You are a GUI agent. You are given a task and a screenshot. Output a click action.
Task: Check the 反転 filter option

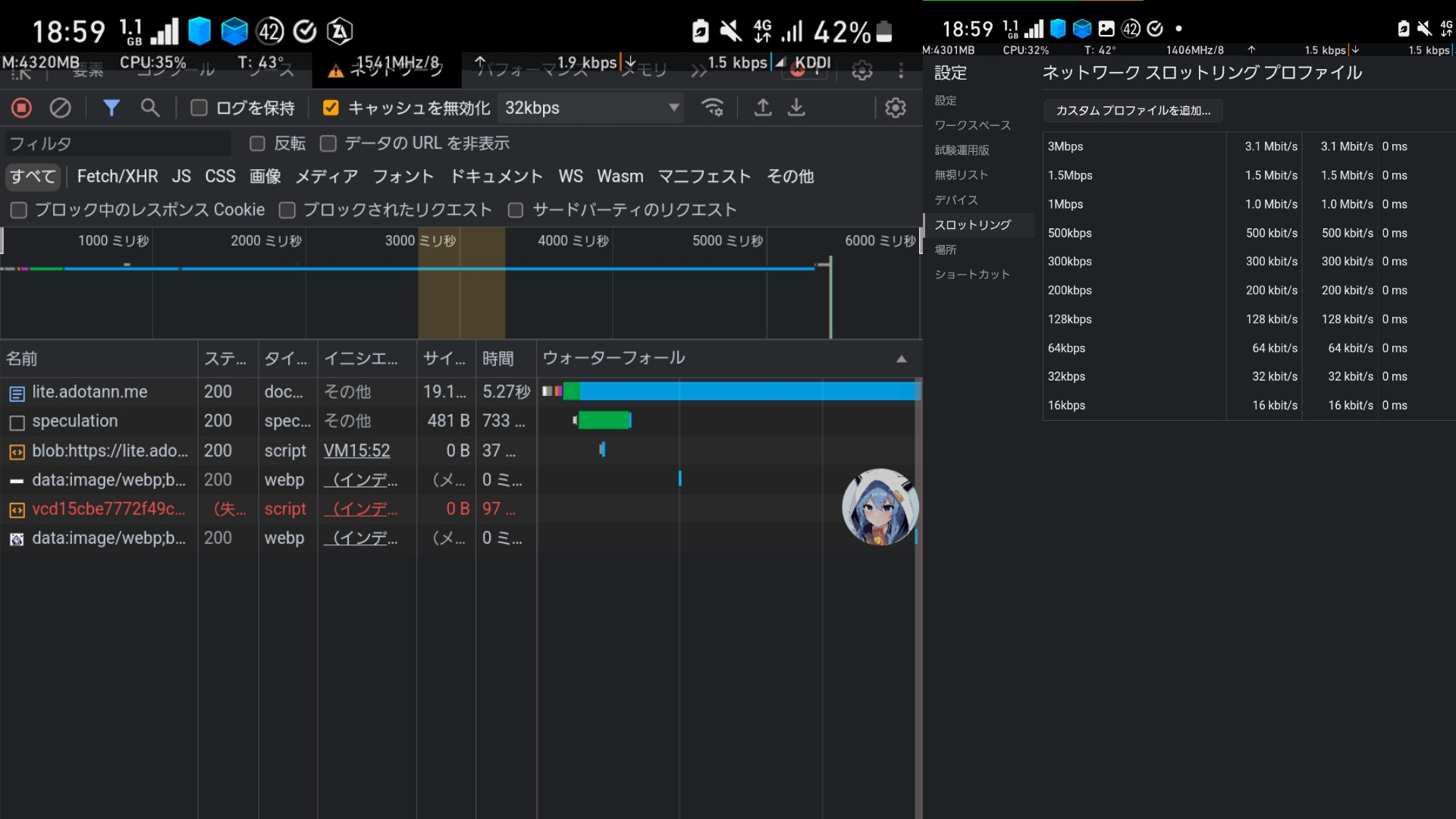pyautogui.click(x=258, y=143)
